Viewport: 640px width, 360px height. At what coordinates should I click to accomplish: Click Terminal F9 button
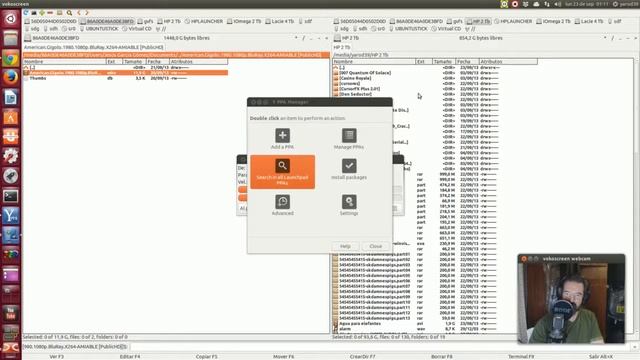pos(521,356)
